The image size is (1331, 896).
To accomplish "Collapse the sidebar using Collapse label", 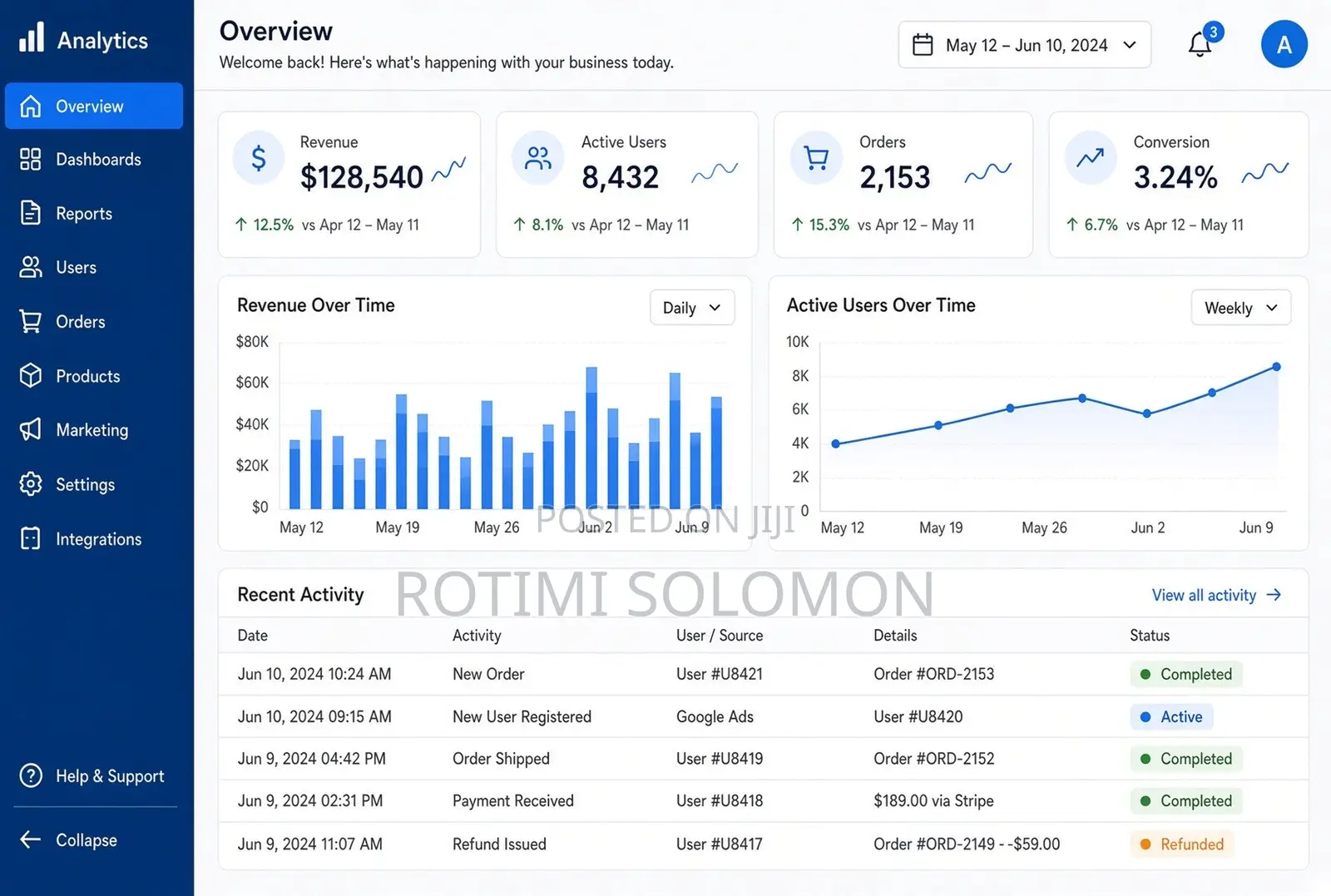I will pos(87,840).
